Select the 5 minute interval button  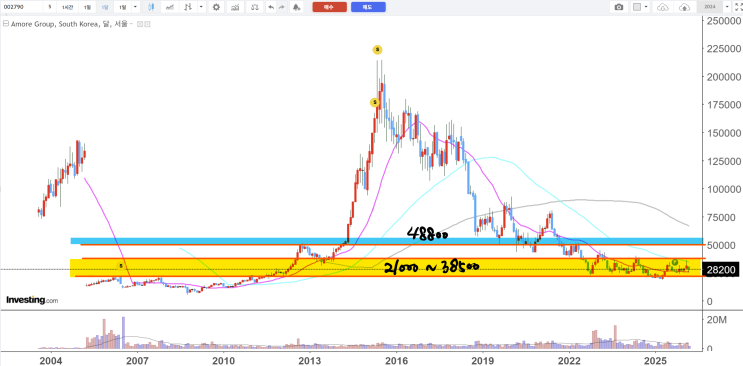[49, 7]
